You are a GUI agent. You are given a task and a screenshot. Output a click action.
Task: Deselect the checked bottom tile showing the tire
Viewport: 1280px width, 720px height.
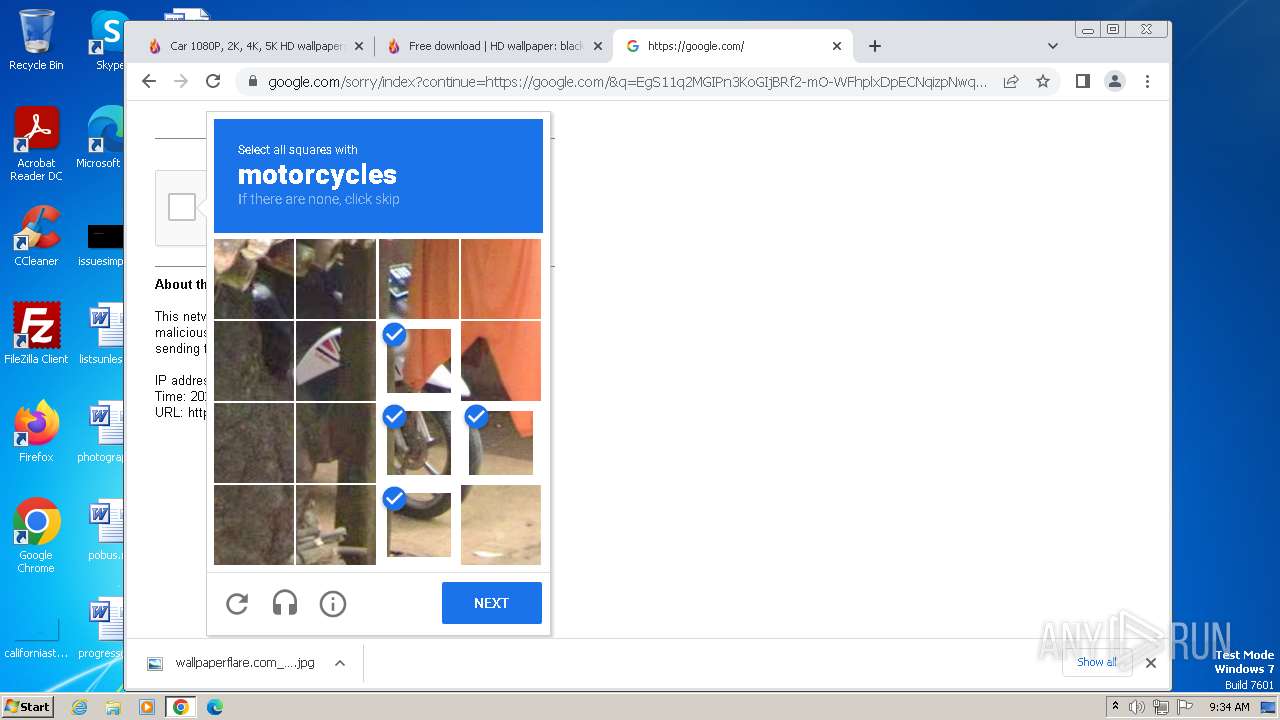click(419, 525)
